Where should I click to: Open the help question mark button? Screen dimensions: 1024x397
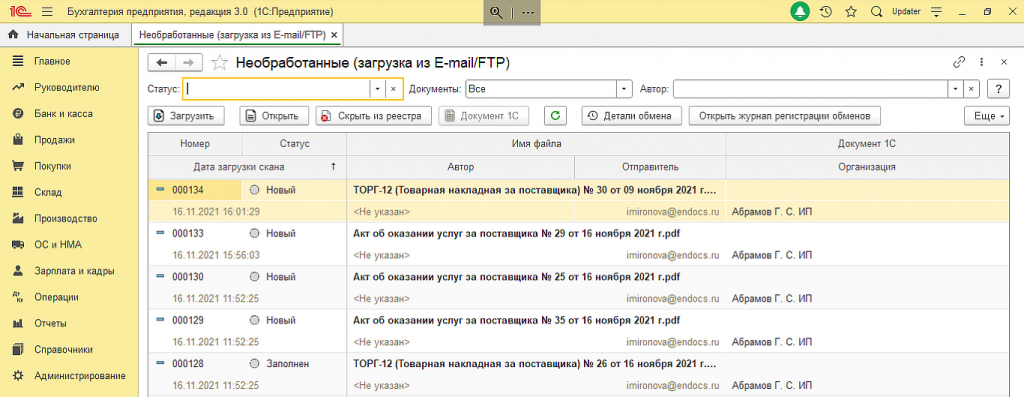pos(998,89)
